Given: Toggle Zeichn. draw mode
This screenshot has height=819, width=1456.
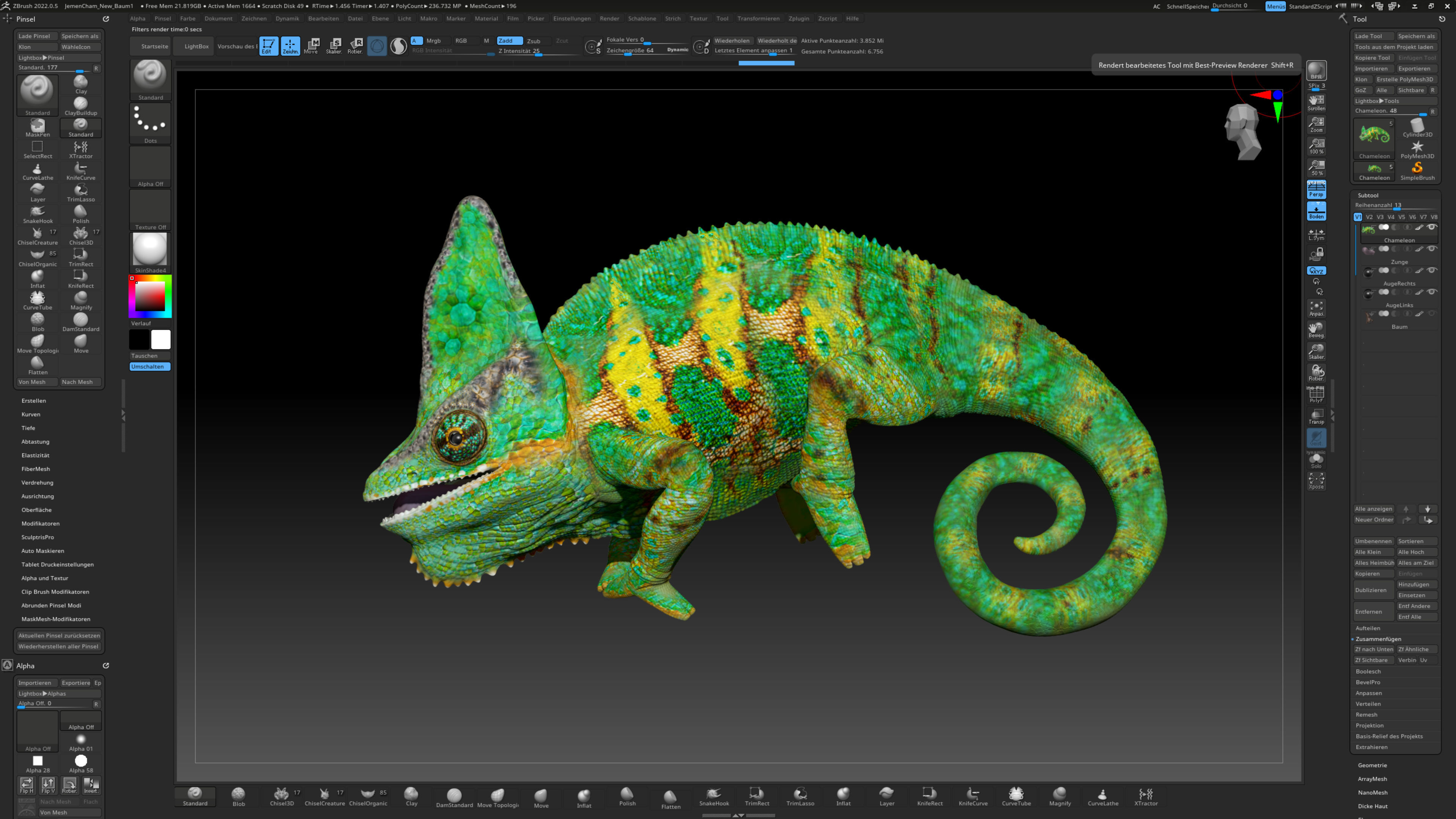Looking at the screenshot, I should [290, 46].
